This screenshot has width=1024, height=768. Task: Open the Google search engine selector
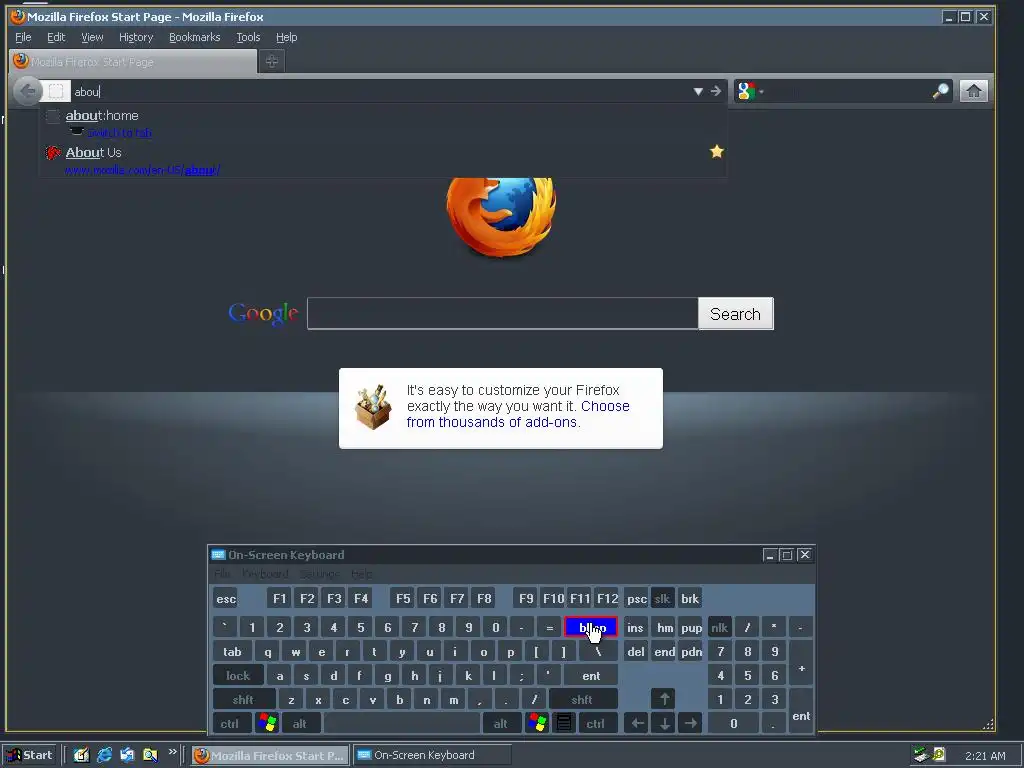750,91
